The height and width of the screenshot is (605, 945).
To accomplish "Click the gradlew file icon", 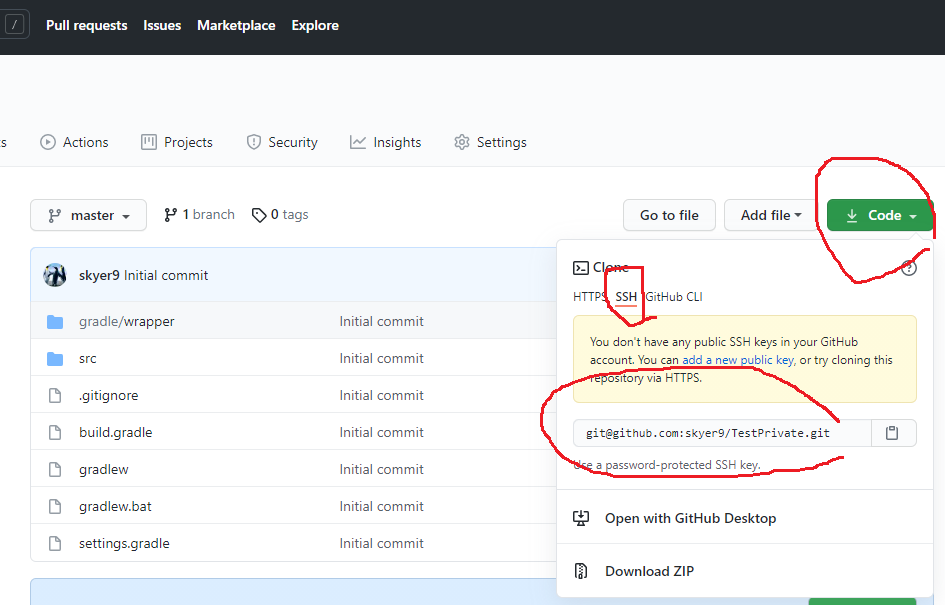I will pos(55,469).
